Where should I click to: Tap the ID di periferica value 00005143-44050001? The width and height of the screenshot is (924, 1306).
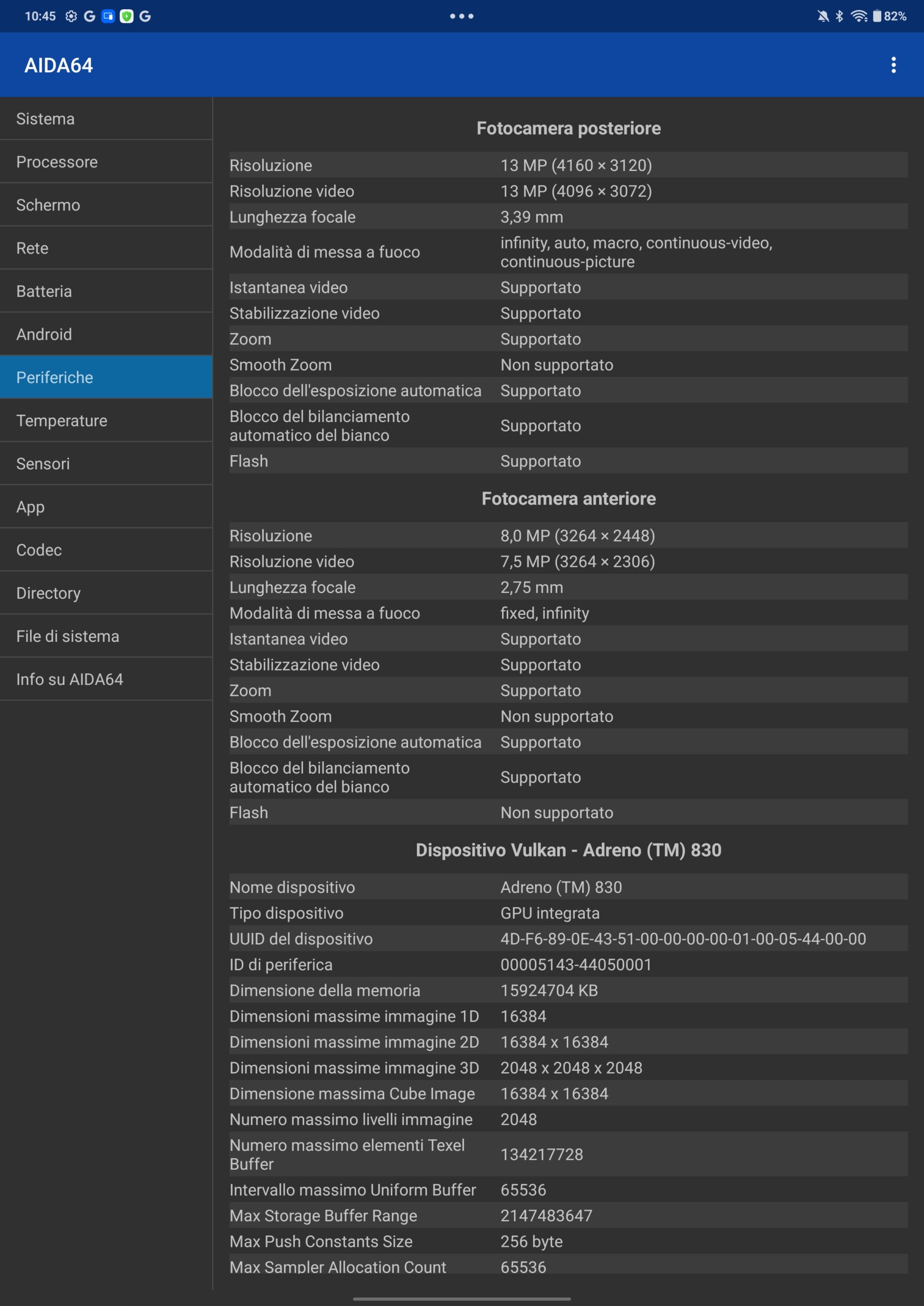[x=576, y=965]
